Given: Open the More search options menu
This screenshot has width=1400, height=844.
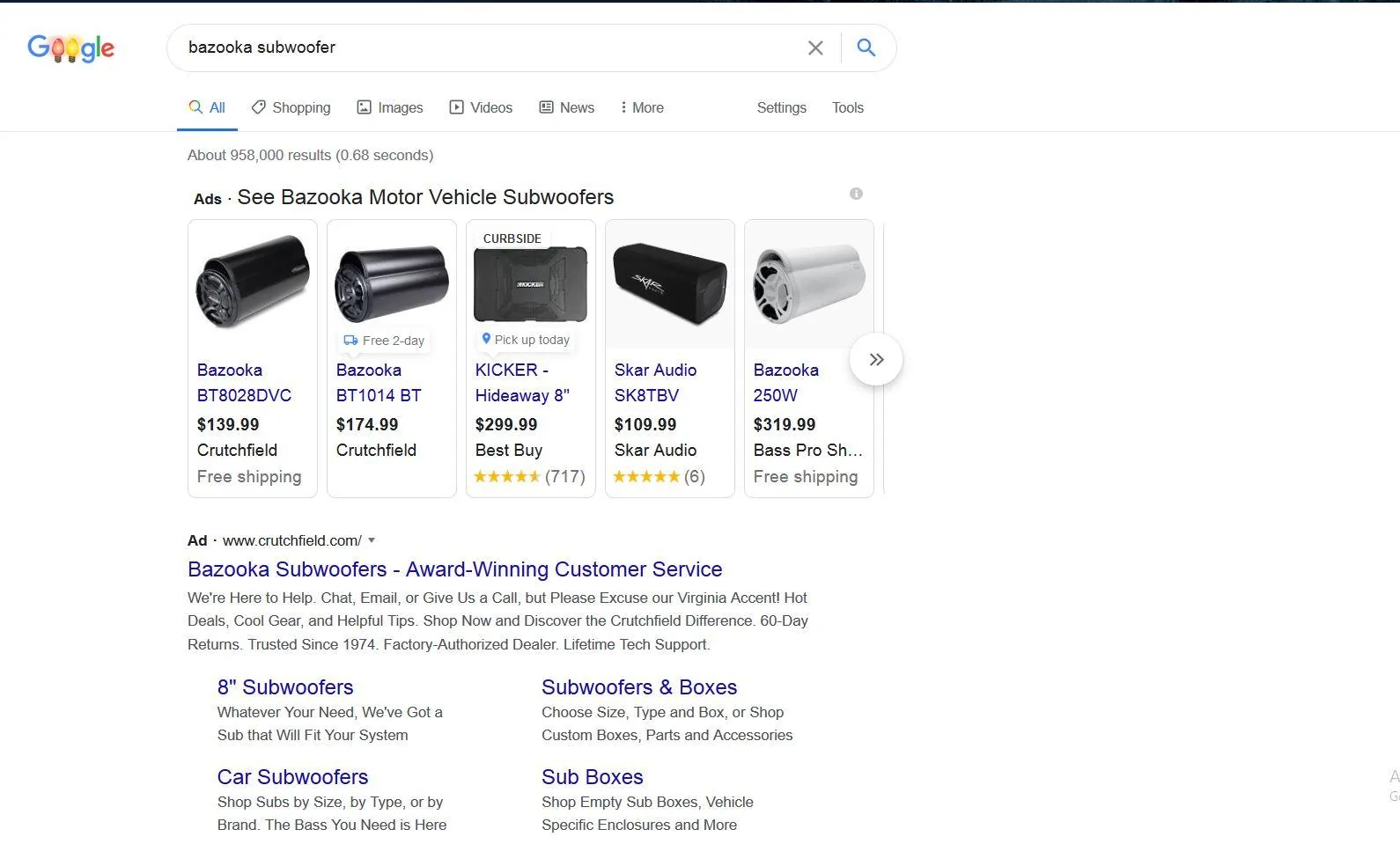Looking at the screenshot, I should [642, 107].
